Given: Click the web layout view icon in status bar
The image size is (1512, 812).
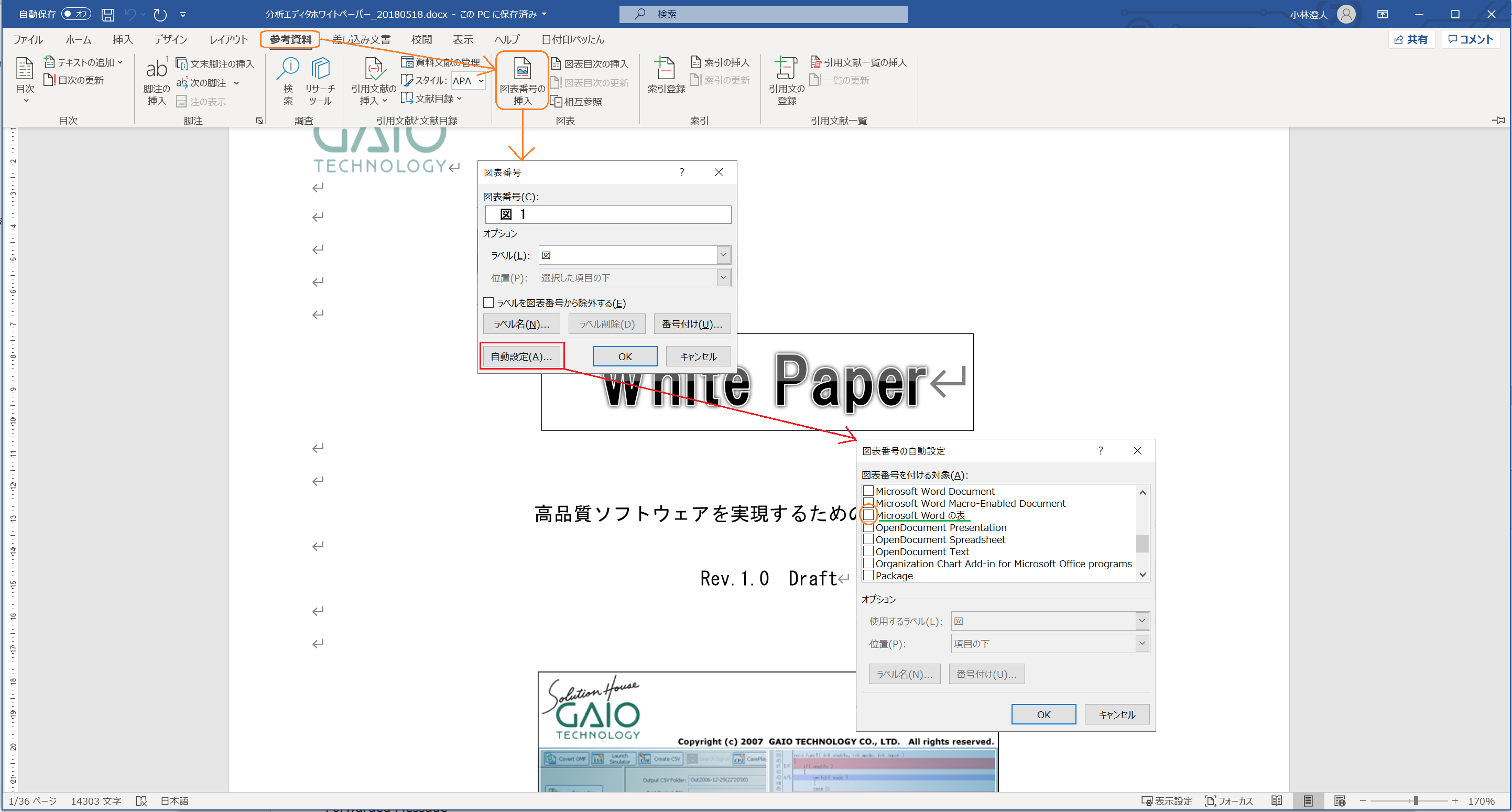Looking at the screenshot, I should point(1340,801).
